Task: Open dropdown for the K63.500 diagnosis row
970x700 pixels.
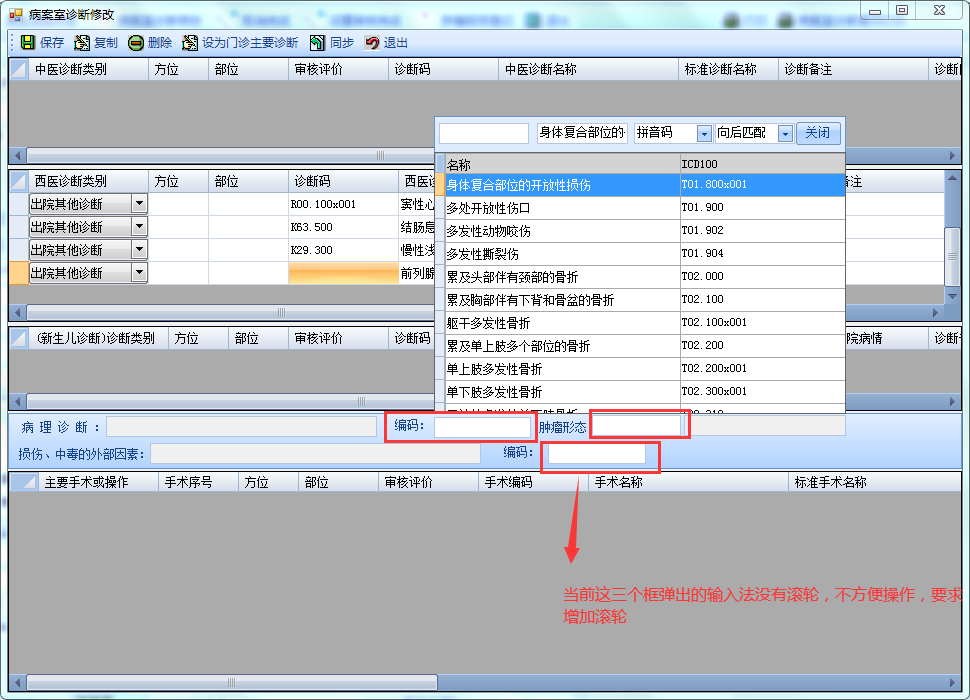Action: point(139,226)
